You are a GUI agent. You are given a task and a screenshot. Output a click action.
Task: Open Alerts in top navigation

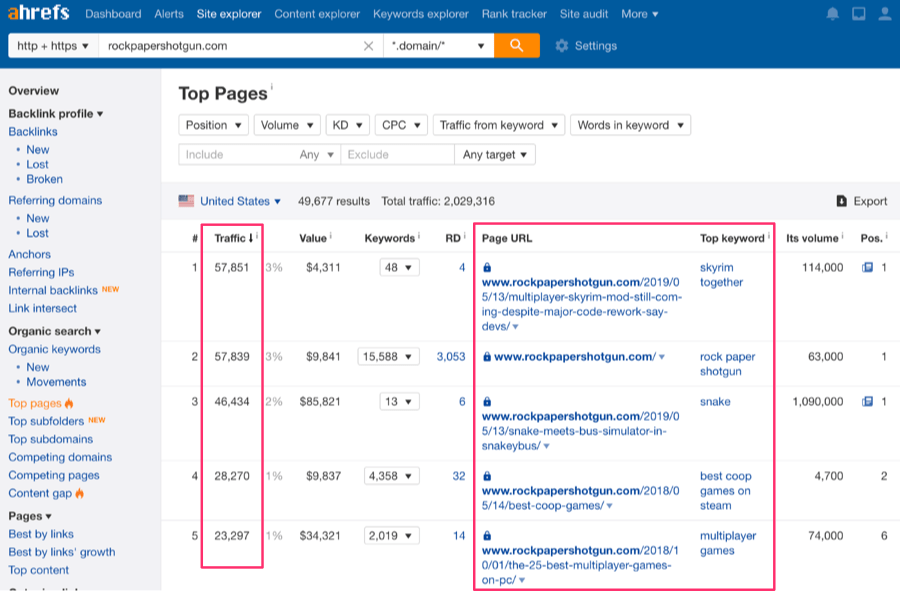(x=169, y=14)
